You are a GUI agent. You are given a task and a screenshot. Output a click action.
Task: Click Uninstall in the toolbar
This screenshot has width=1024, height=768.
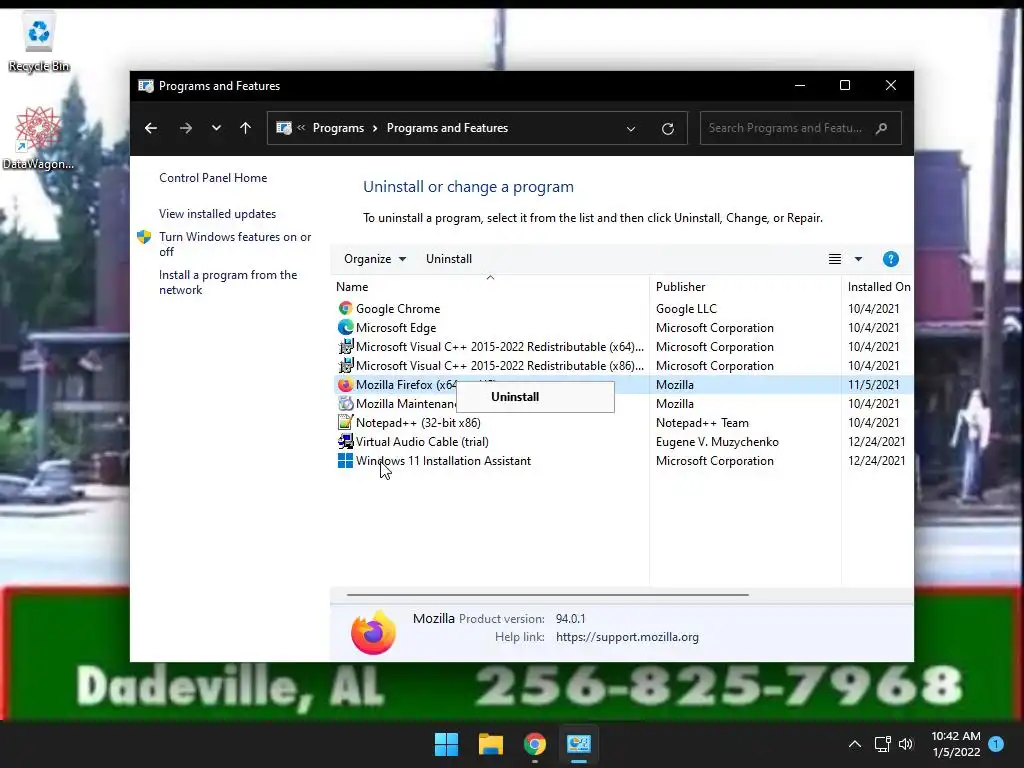click(x=449, y=259)
